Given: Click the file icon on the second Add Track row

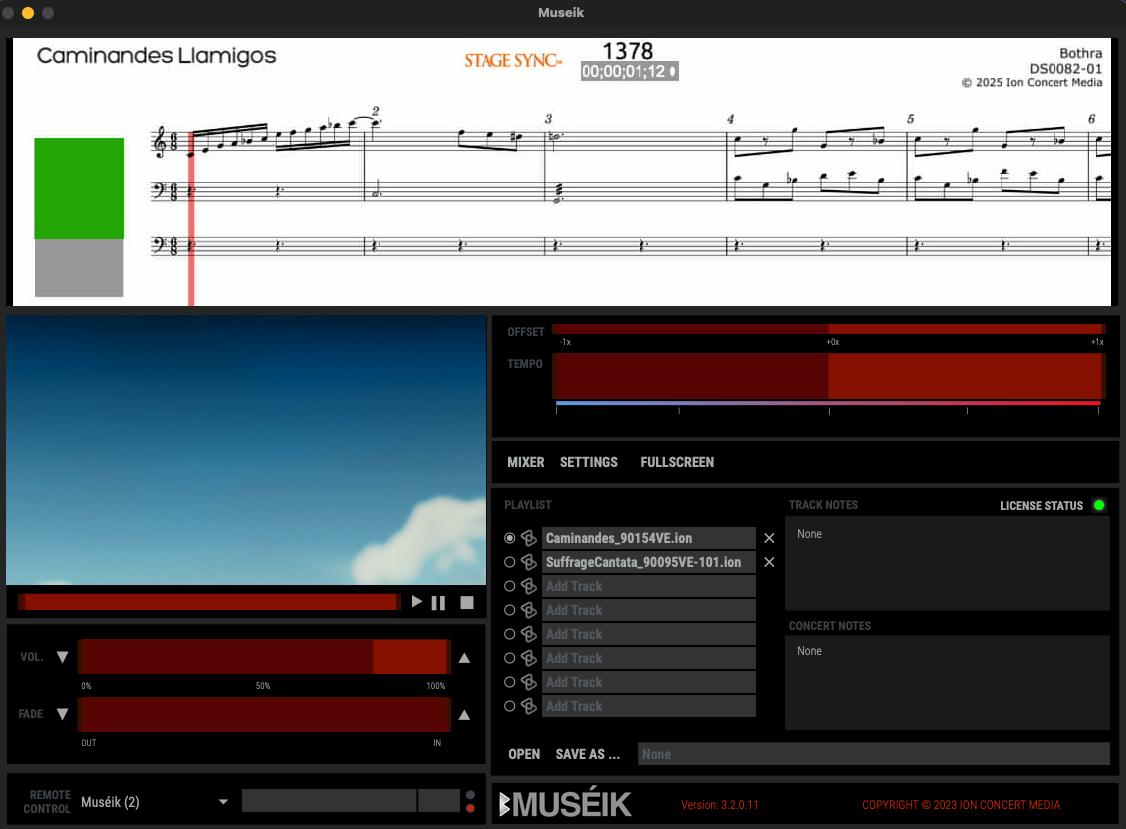Looking at the screenshot, I should pos(529,610).
